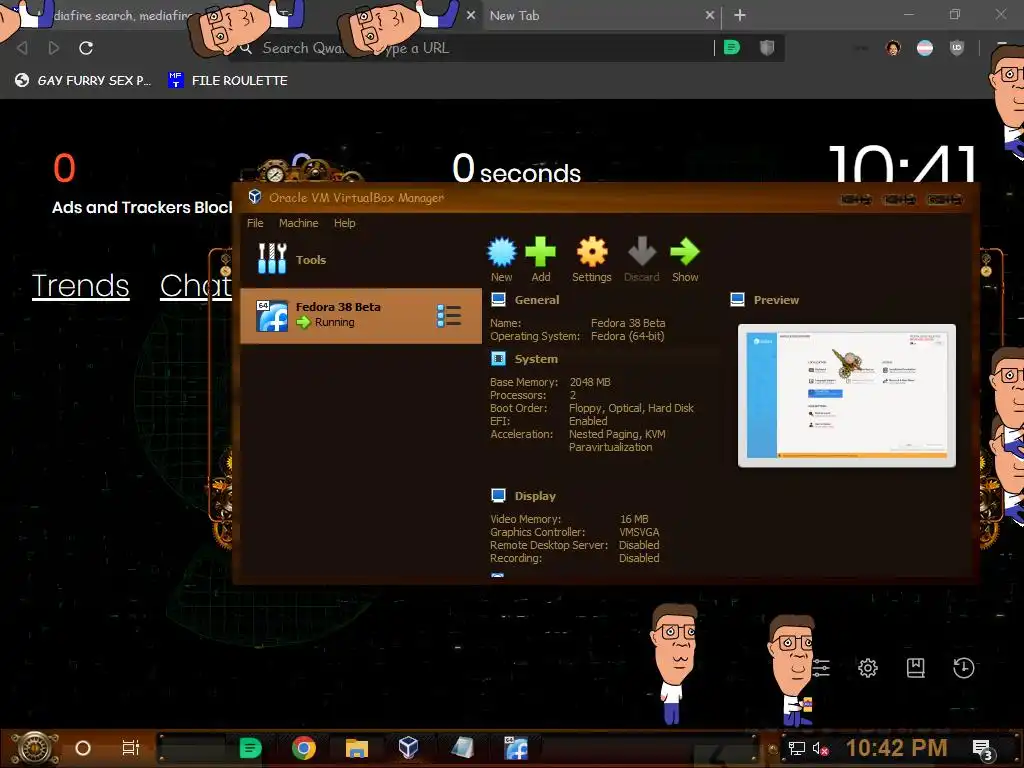
Task: Select the Fedora 38 Beta machine entry
Action: coord(360,315)
